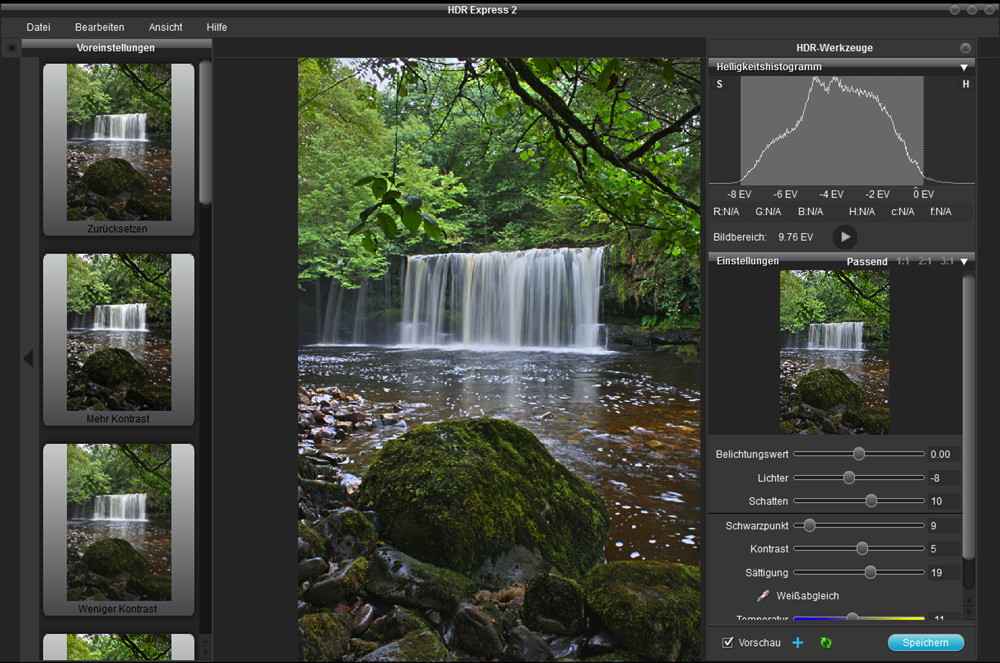Click the green refresh arrows icon

tap(826, 643)
